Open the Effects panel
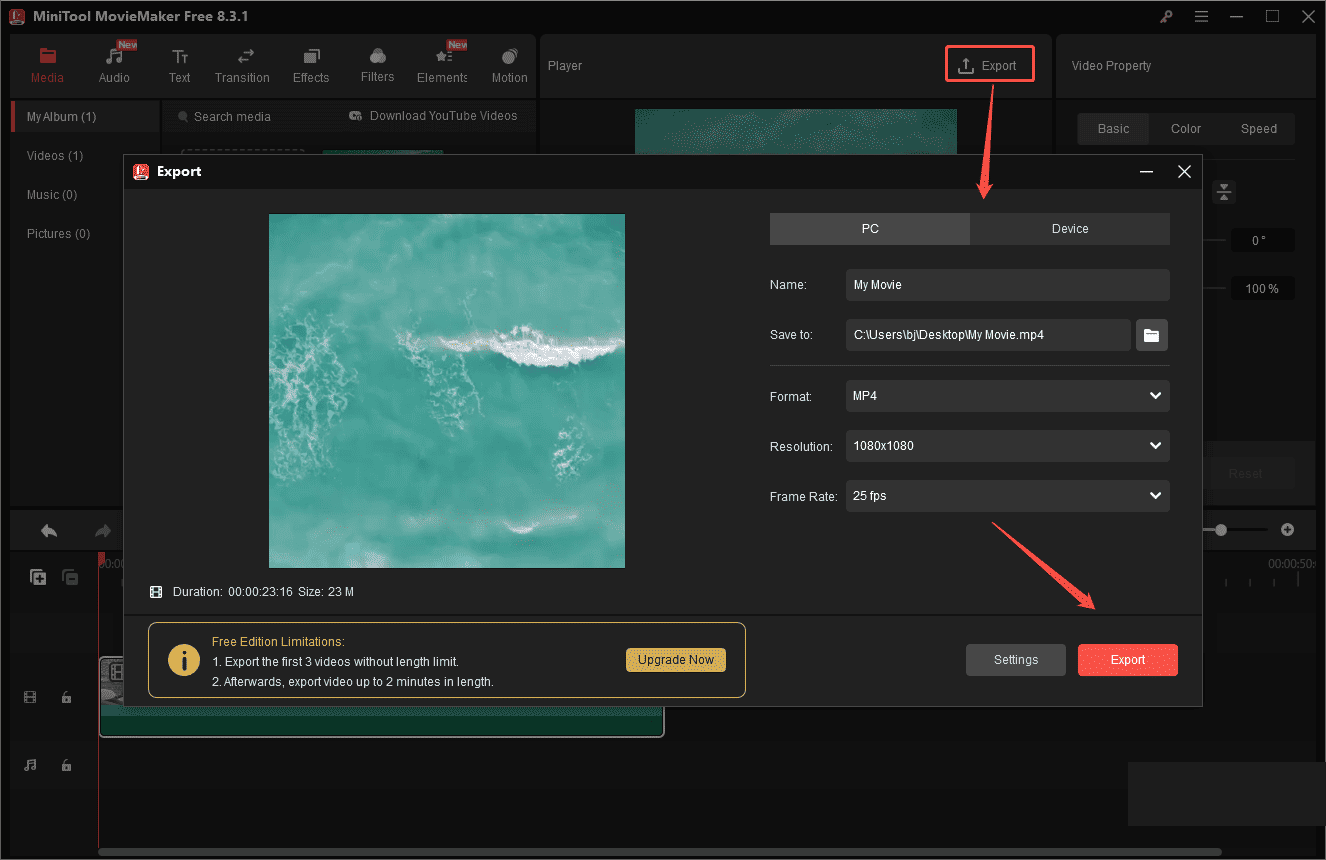This screenshot has height=860, width=1326. click(x=310, y=64)
